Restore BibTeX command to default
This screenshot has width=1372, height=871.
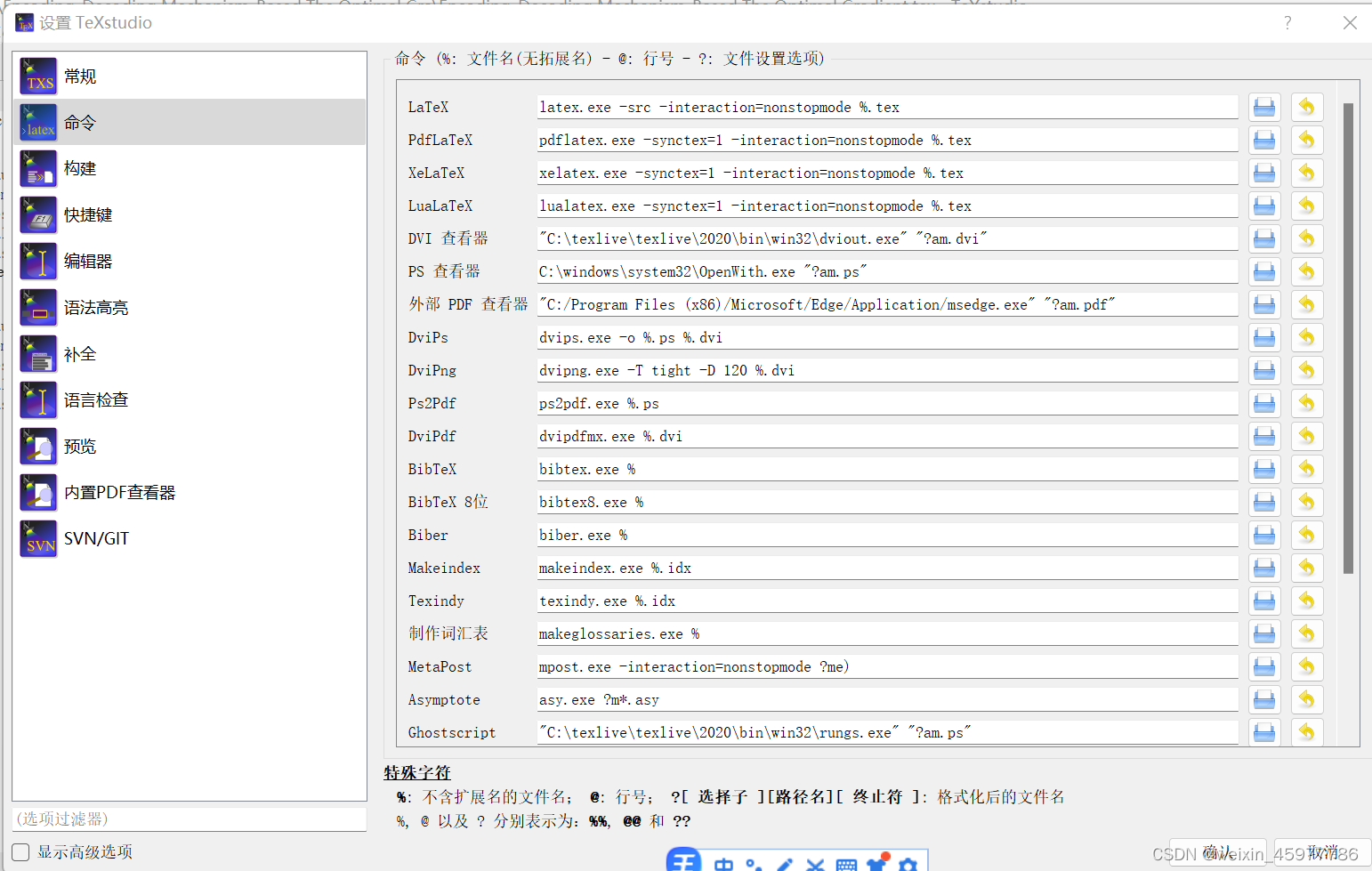point(1307,469)
